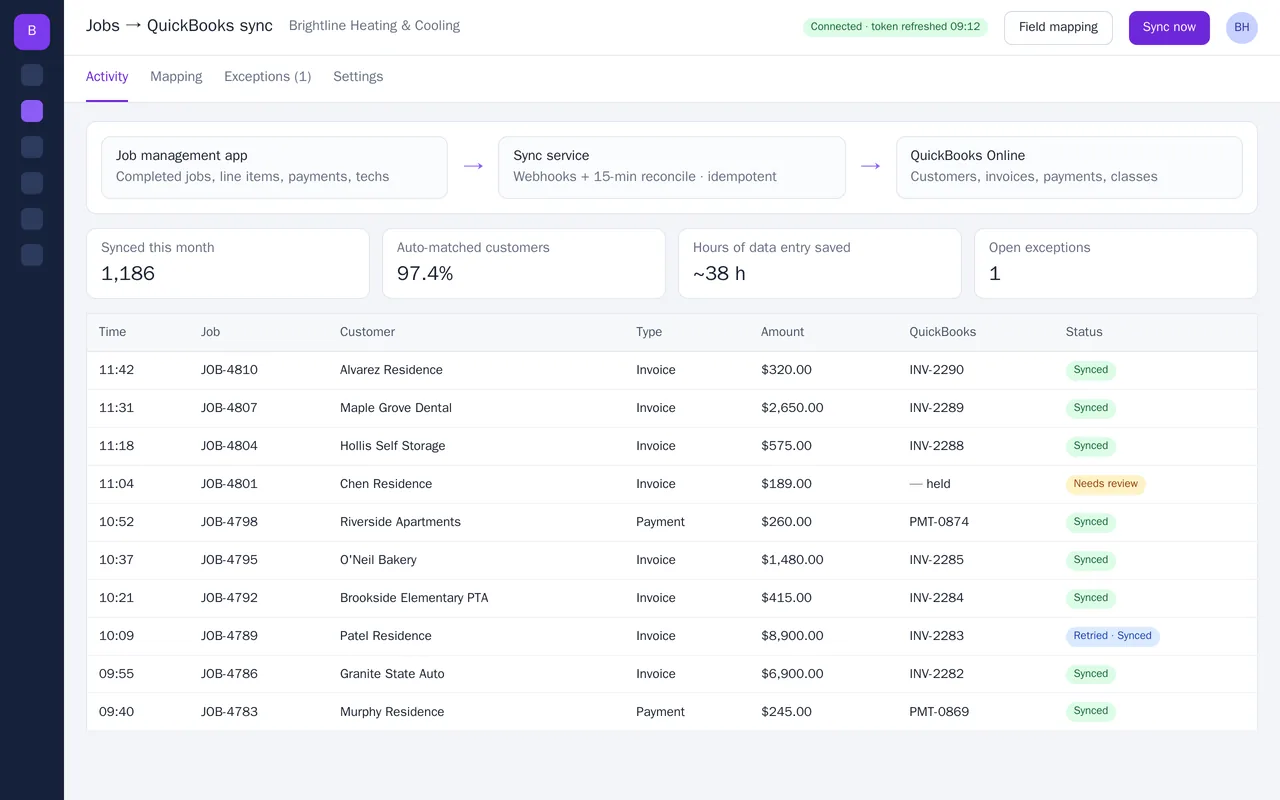Select the Sync service card
This screenshot has width=1280, height=800.
point(672,167)
